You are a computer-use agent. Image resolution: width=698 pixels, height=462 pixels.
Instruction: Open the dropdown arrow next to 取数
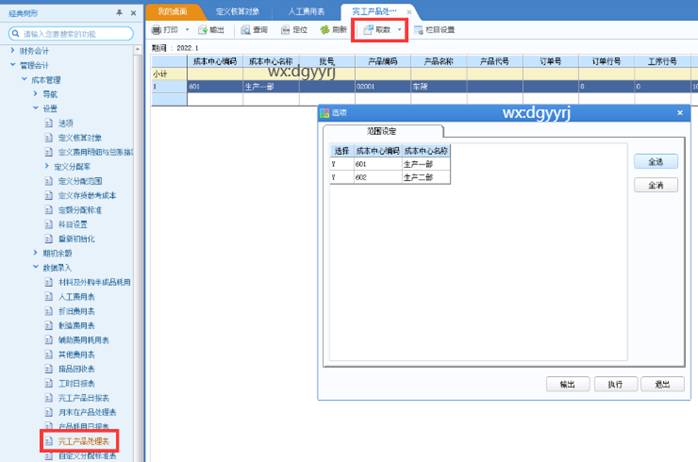(399, 30)
